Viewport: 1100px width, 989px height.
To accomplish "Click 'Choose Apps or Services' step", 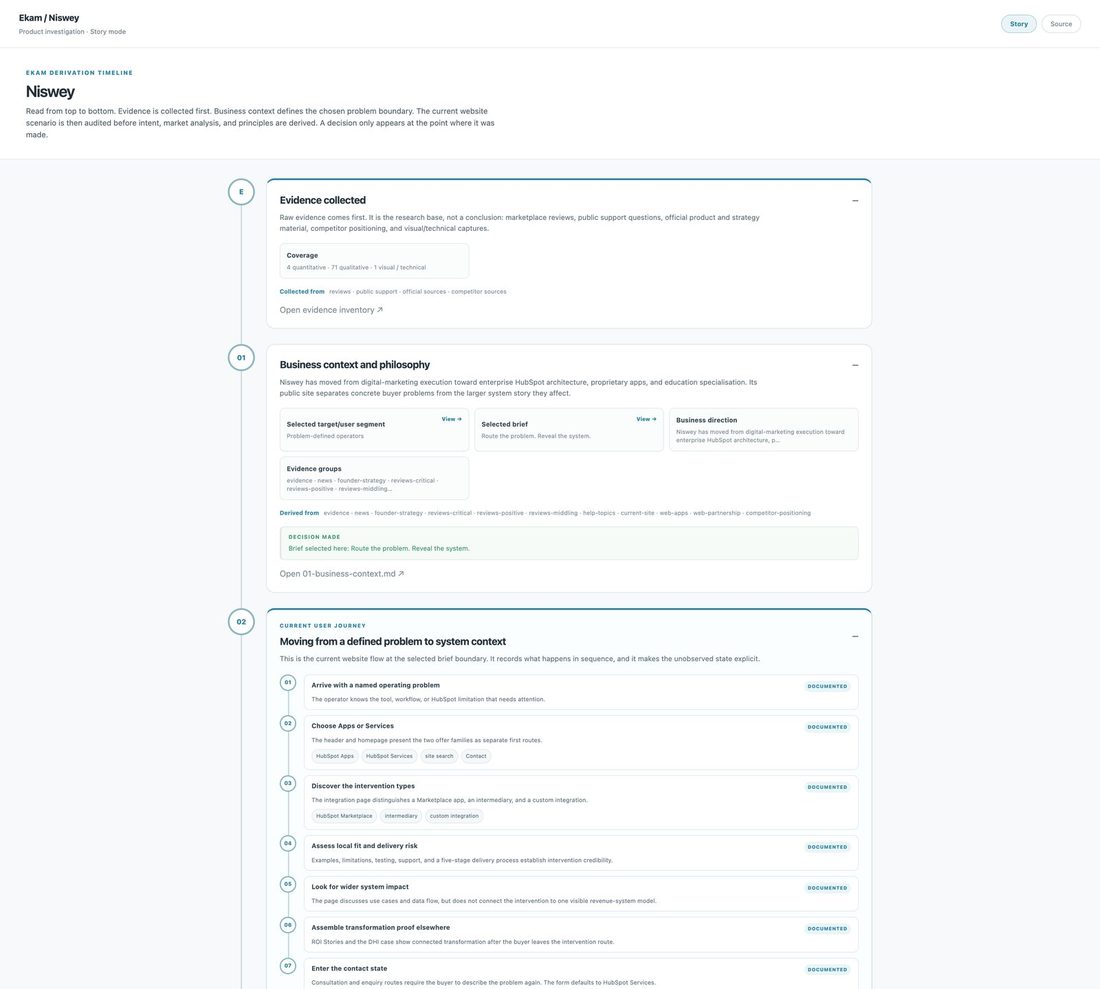I will click(581, 743).
